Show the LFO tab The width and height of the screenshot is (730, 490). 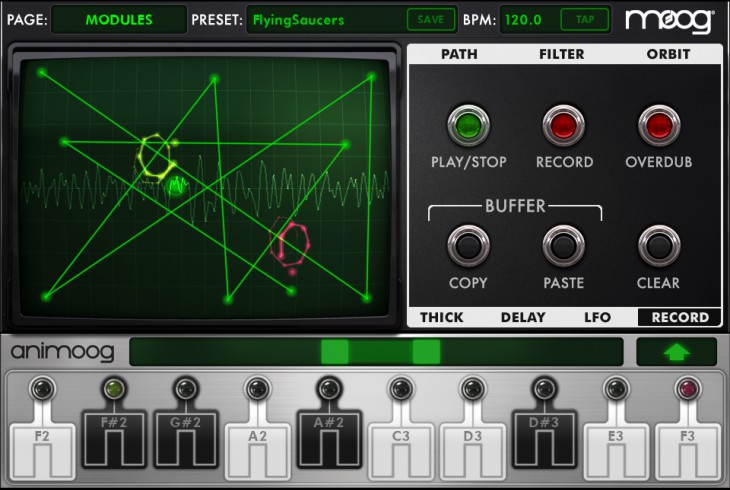[597, 317]
